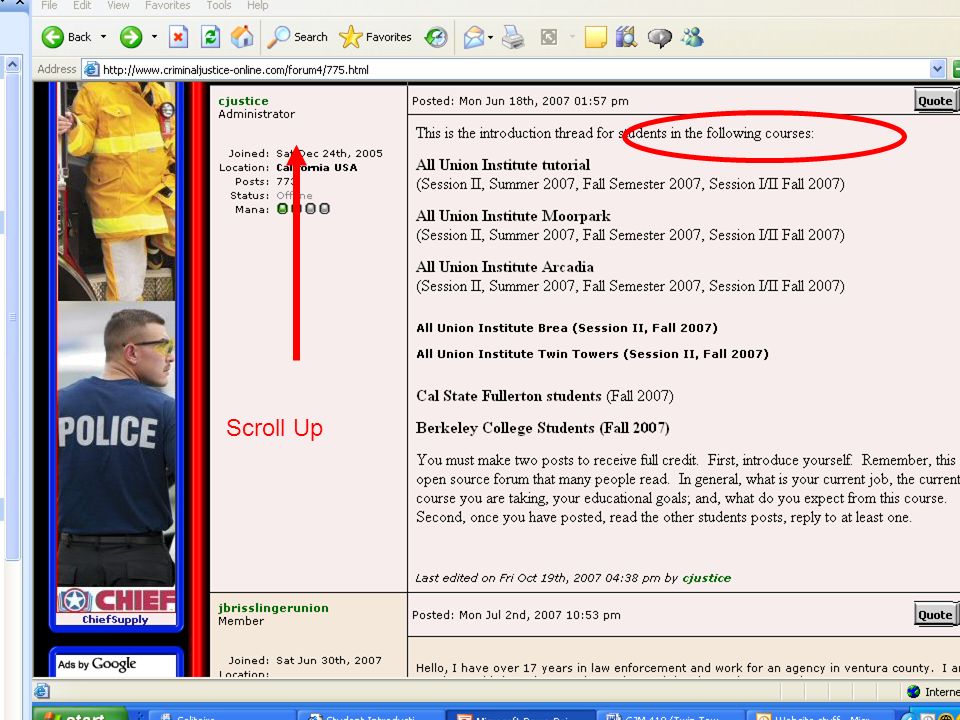Click the firefighter ad image

click(116, 192)
